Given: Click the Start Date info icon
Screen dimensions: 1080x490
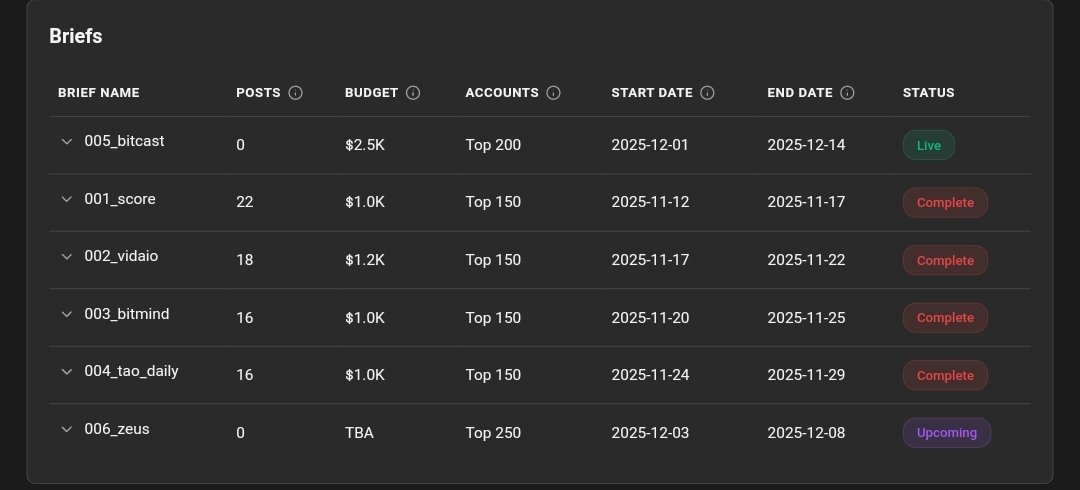Looking at the screenshot, I should pos(707,93).
